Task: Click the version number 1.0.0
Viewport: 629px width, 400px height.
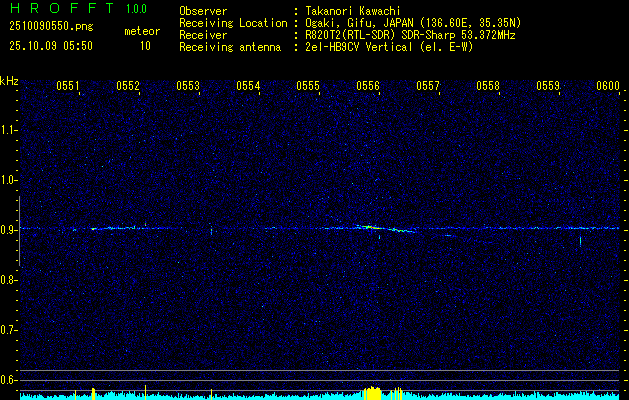Action: click(x=136, y=9)
